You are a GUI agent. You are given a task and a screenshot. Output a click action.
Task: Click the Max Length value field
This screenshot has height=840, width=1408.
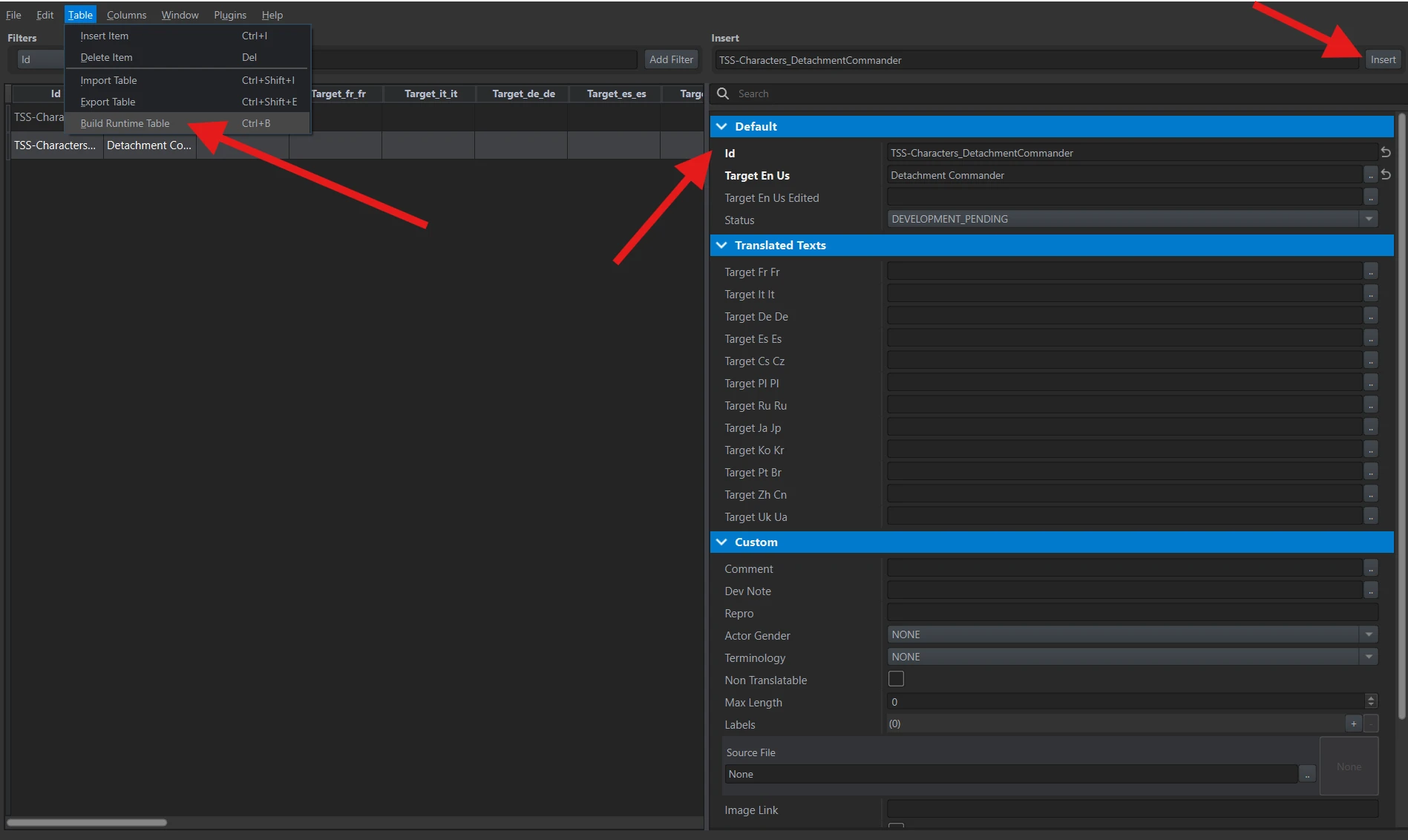(1125, 701)
